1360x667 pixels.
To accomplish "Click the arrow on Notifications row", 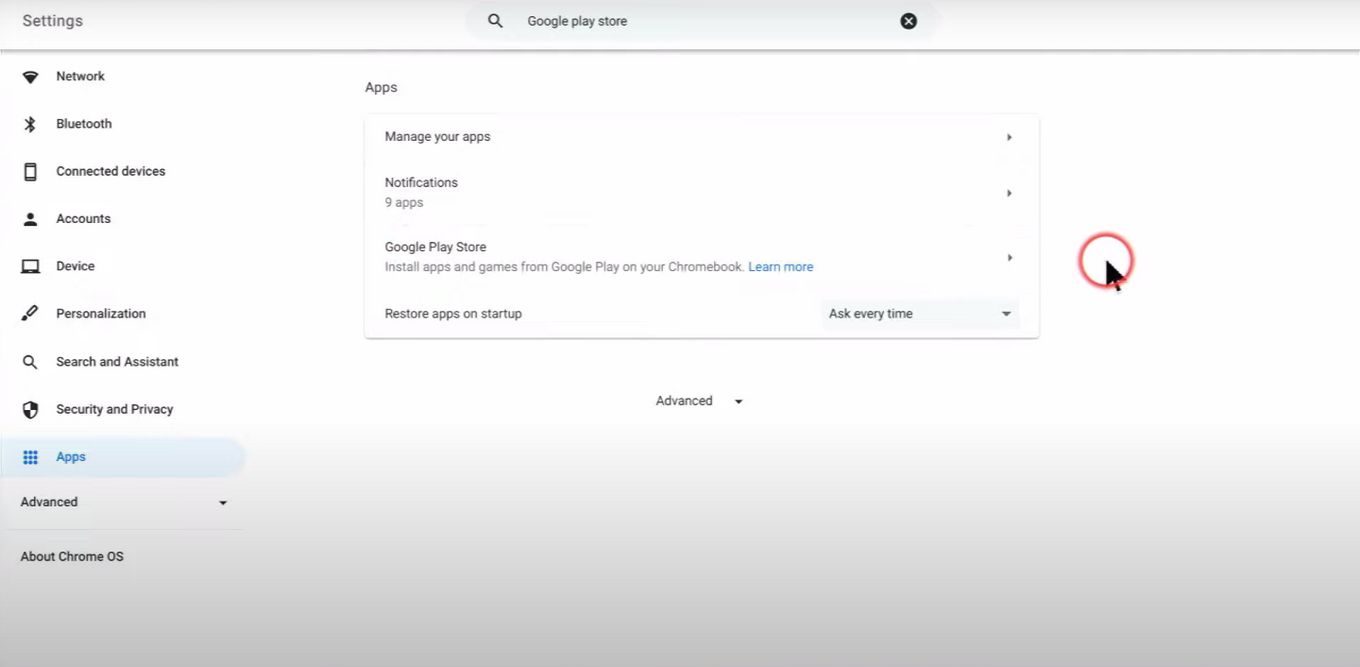I will pyautogui.click(x=1009, y=193).
